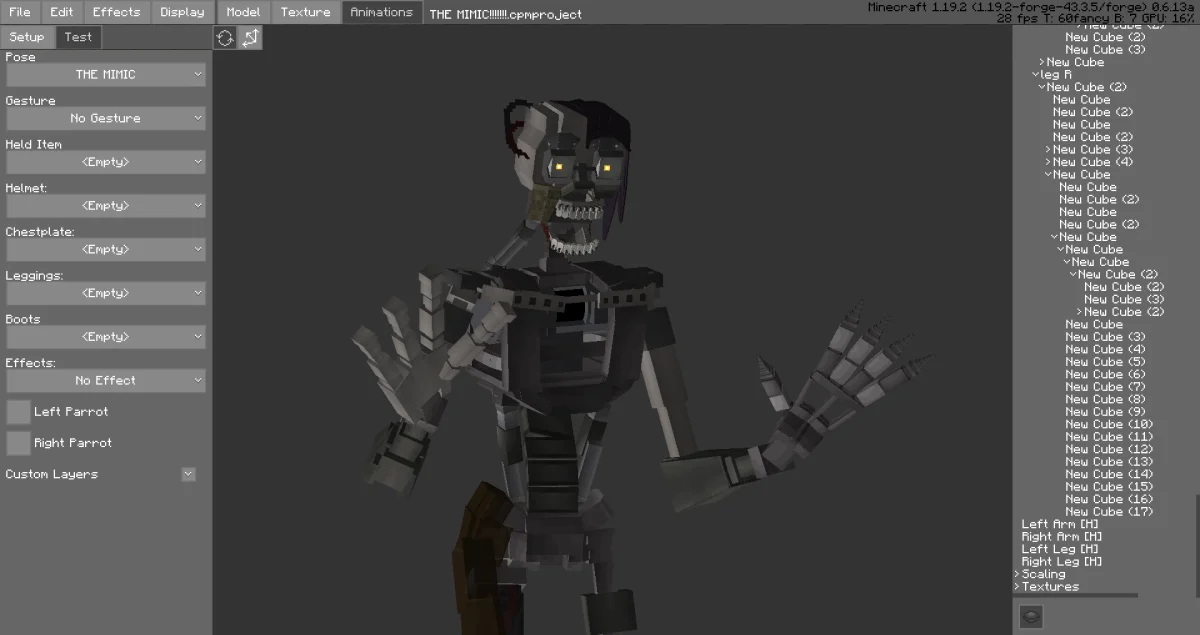Select New Cube (10) in the tree
The height and width of the screenshot is (635, 1200).
click(x=1109, y=425)
